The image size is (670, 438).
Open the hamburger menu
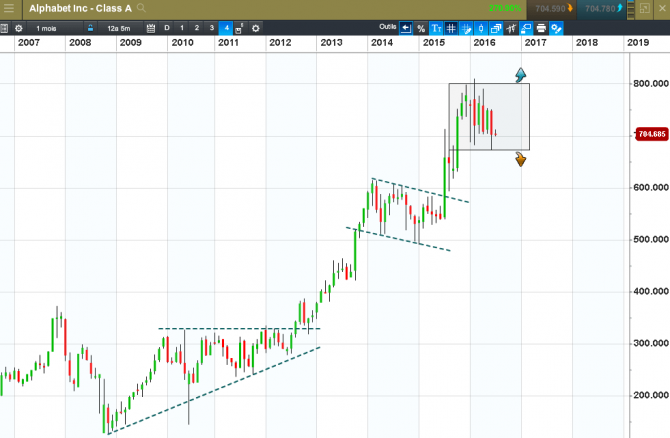9,8
